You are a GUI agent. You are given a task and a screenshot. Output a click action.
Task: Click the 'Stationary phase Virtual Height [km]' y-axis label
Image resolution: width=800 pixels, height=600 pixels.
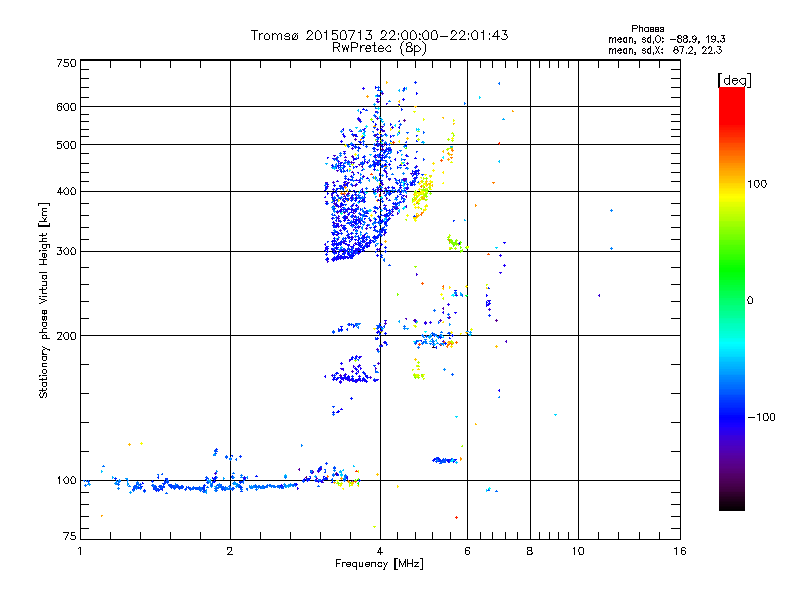[x=43, y=300]
